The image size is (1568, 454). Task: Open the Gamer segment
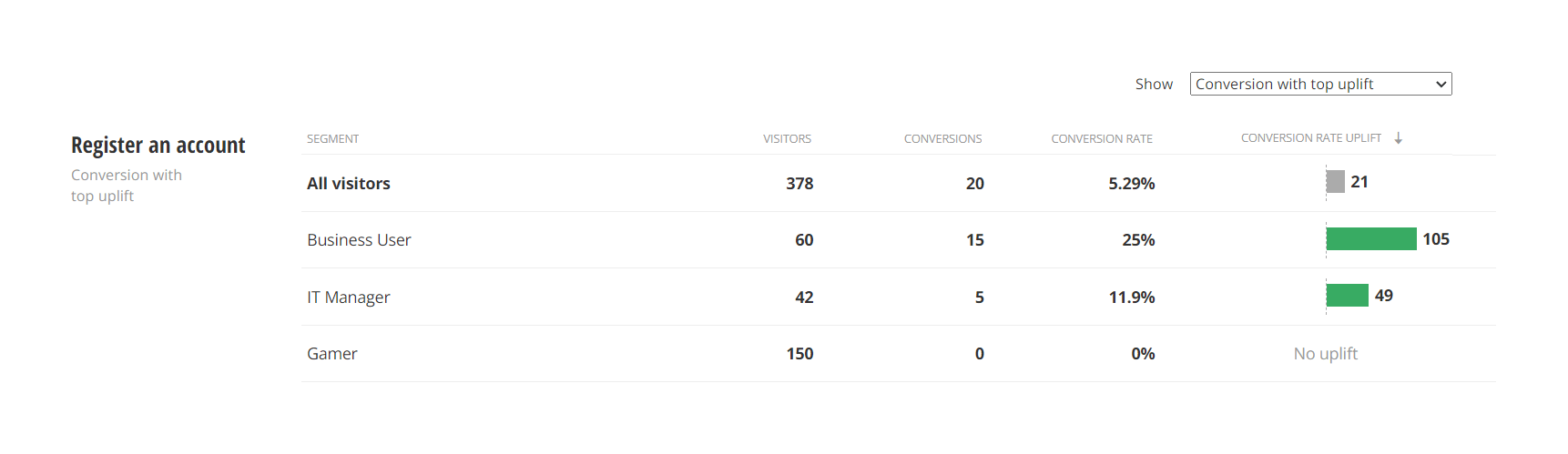click(331, 354)
